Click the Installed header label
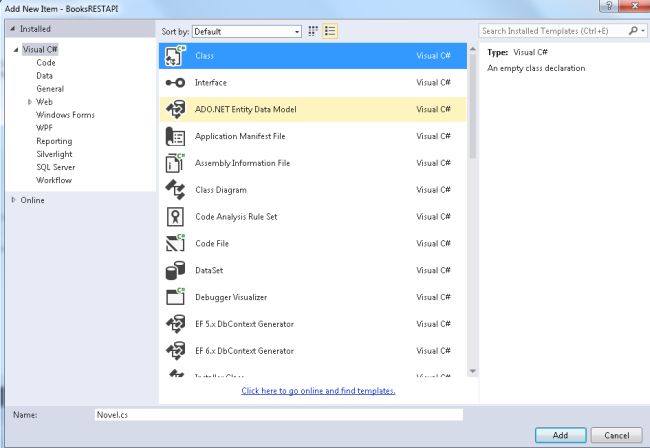The image size is (650, 448). click(x=35, y=29)
